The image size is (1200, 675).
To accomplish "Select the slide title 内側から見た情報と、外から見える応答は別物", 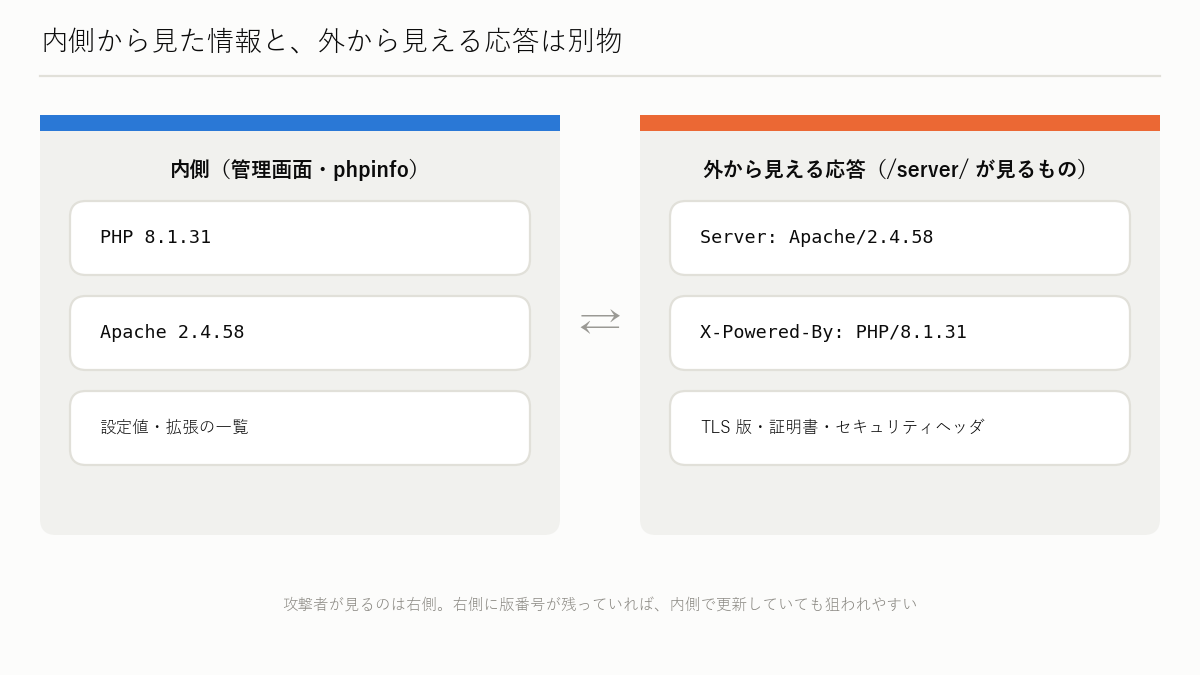I will [x=332, y=41].
